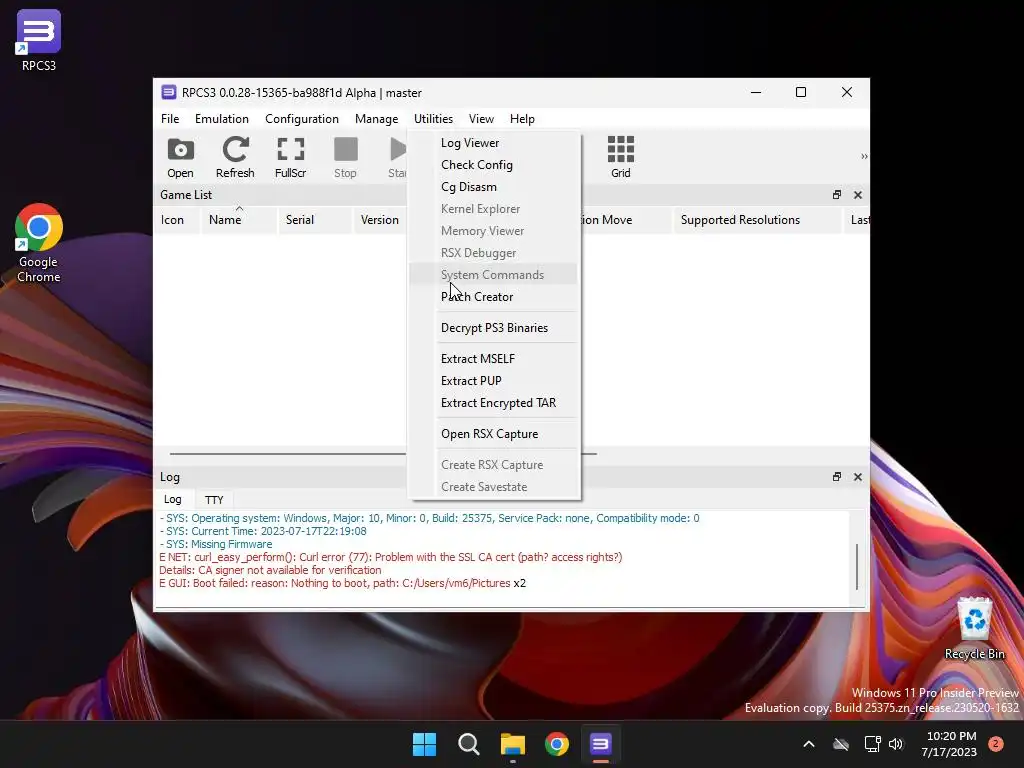Viewport: 1024px width, 768px height.
Task: Expand the toolbar overflow chevron
Action: point(864,157)
